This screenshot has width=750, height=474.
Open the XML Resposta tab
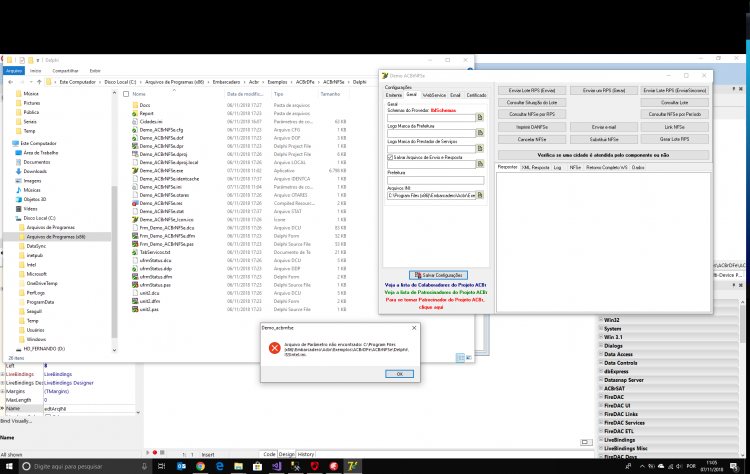[x=535, y=167]
